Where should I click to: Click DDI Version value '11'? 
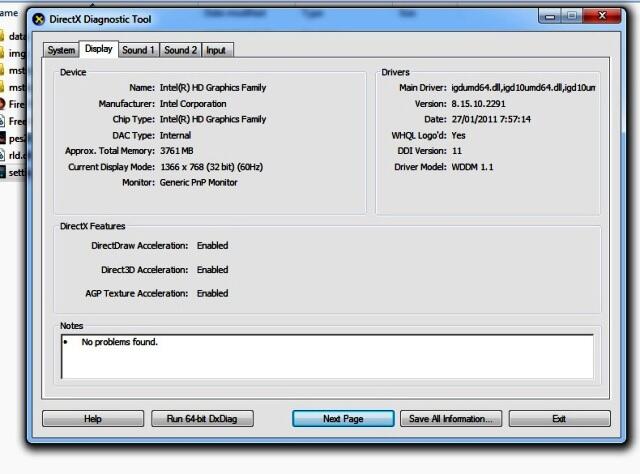point(457,151)
